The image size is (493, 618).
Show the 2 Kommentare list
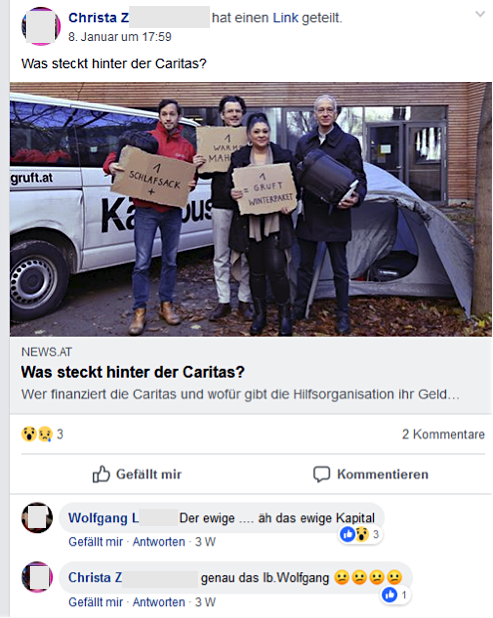coord(443,434)
